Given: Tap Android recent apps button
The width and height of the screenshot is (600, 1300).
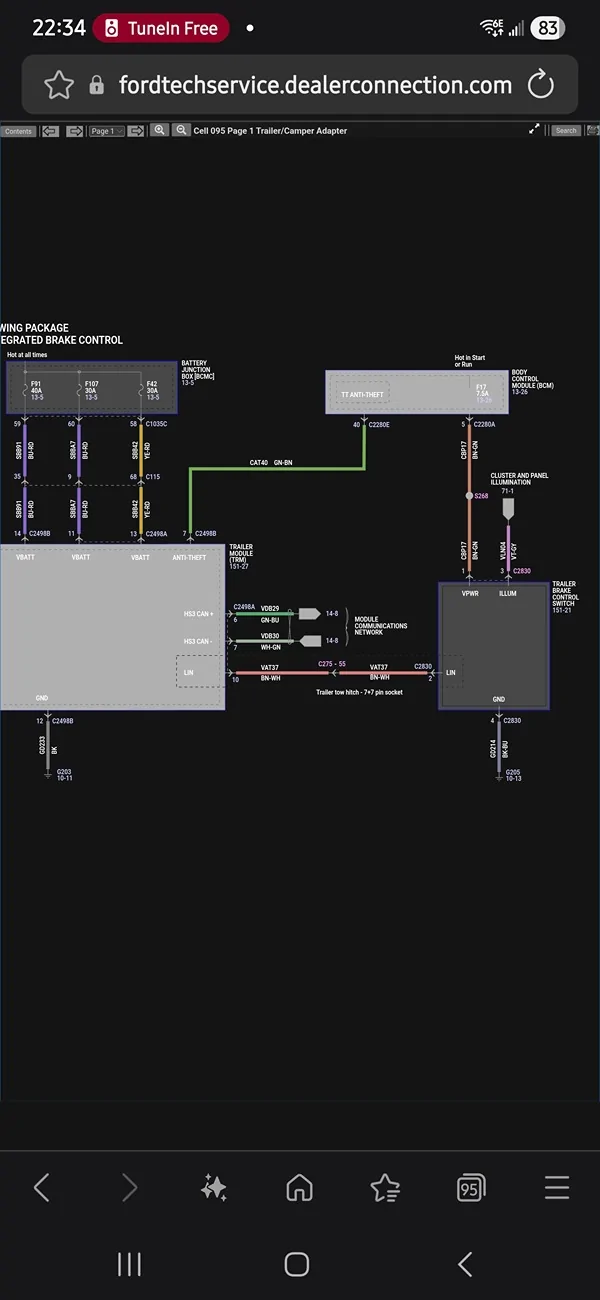Looking at the screenshot, I should [x=129, y=1264].
